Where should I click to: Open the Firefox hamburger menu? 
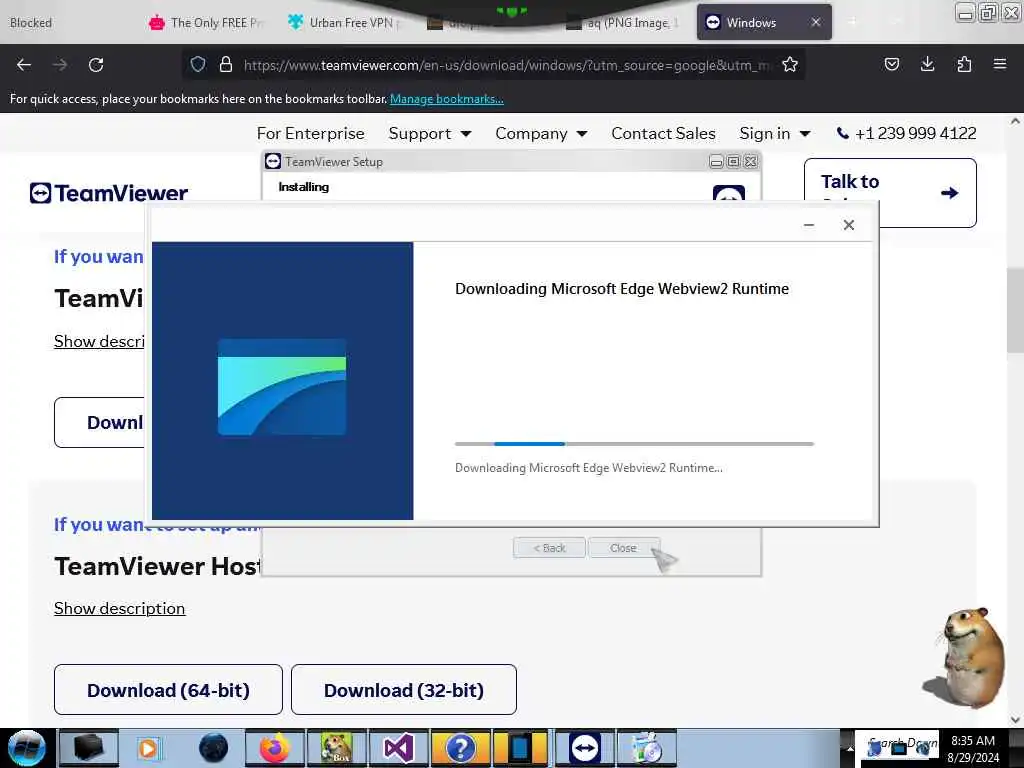(1000, 64)
